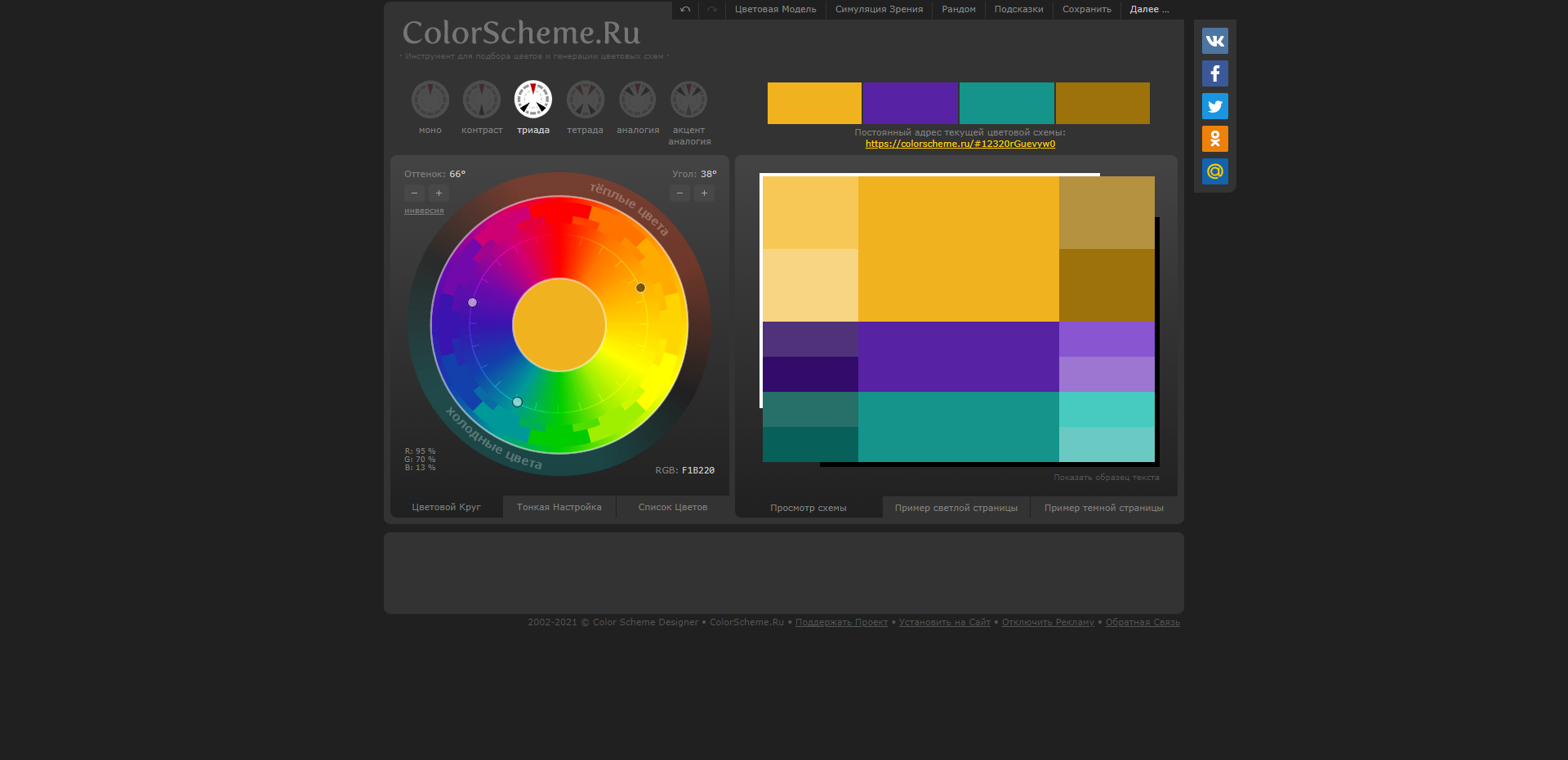Increase hue with Оттенок plus button
Viewport: 1568px width, 760px height.
tap(439, 193)
